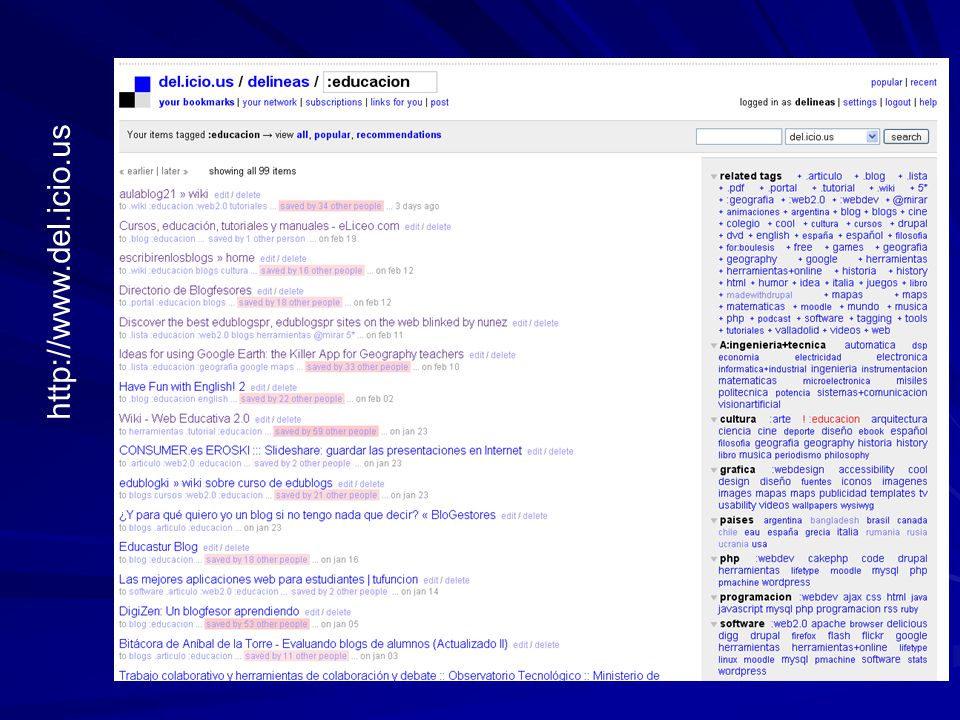Select the bangladesh tag under paises
This screenshot has height=720, width=960.
pos(834,520)
